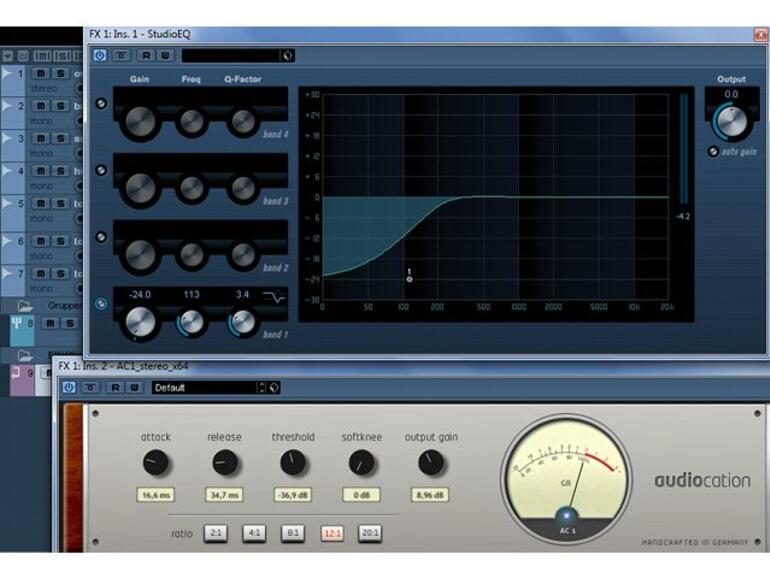Enable Write automation in StudioEQ
Image resolution: width=770 pixels, height=578 pixels.
coord(165,55)
